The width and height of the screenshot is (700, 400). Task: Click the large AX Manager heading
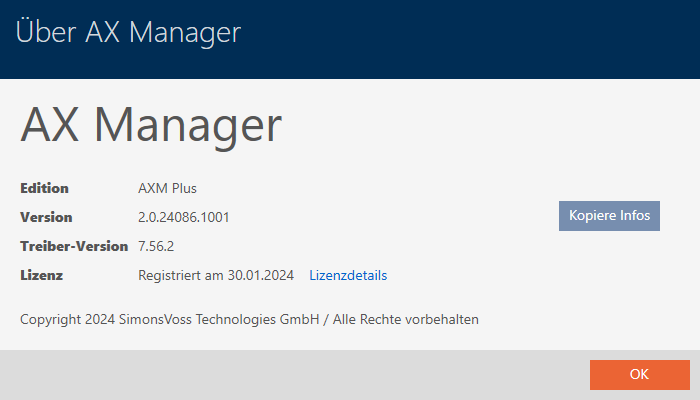[151, 128]
